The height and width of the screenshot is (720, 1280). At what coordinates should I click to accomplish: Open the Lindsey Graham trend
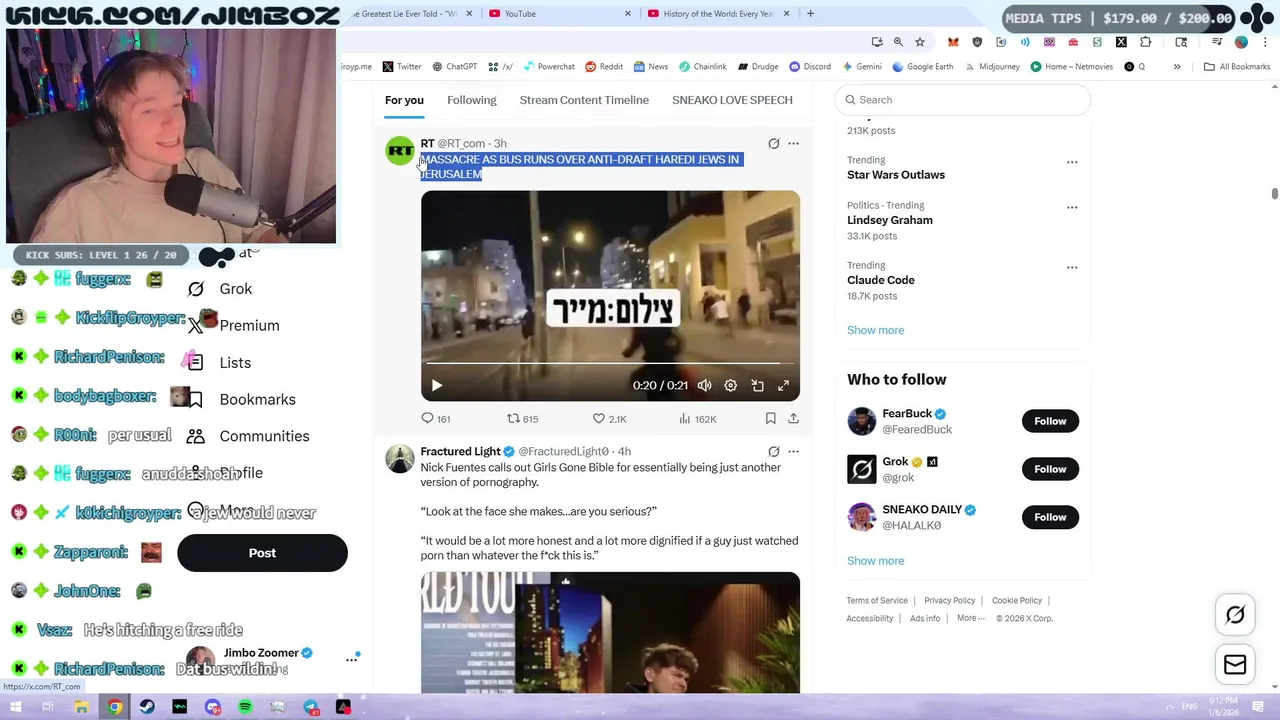pyautogui.click(x=889, y=220)
